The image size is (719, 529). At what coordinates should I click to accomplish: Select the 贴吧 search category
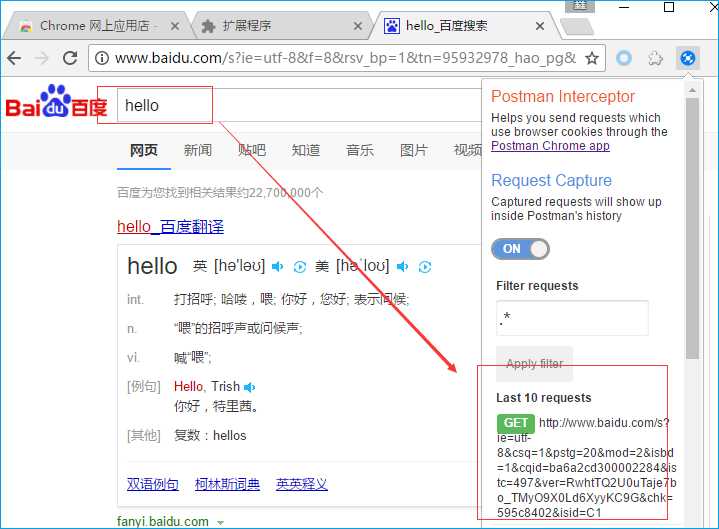pyautogui.click(x=252, y=150)
